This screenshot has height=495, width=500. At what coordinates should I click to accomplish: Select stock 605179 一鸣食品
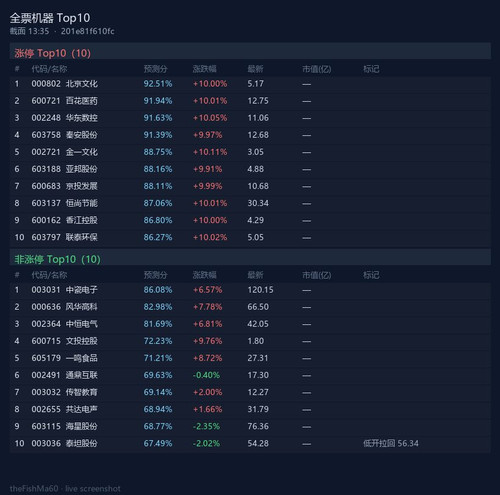click(x=64, y=358)
